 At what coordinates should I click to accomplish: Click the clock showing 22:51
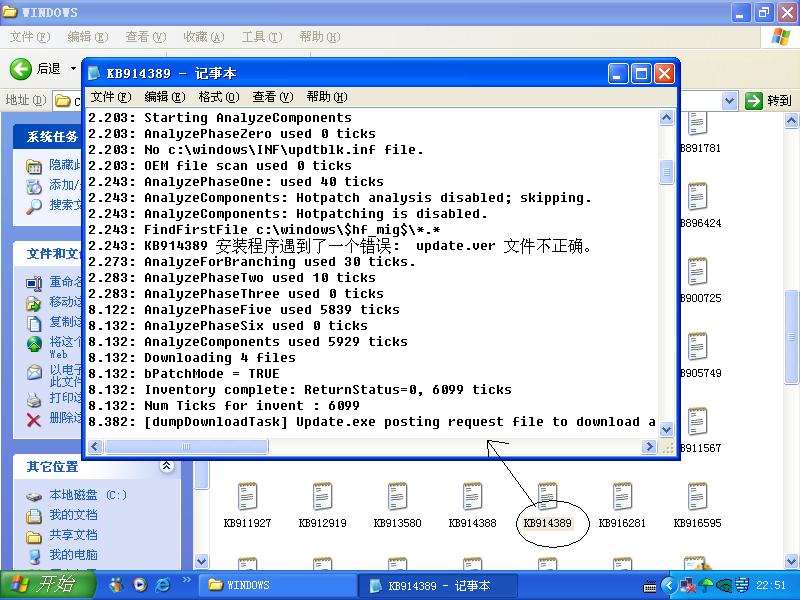point(770,585)
